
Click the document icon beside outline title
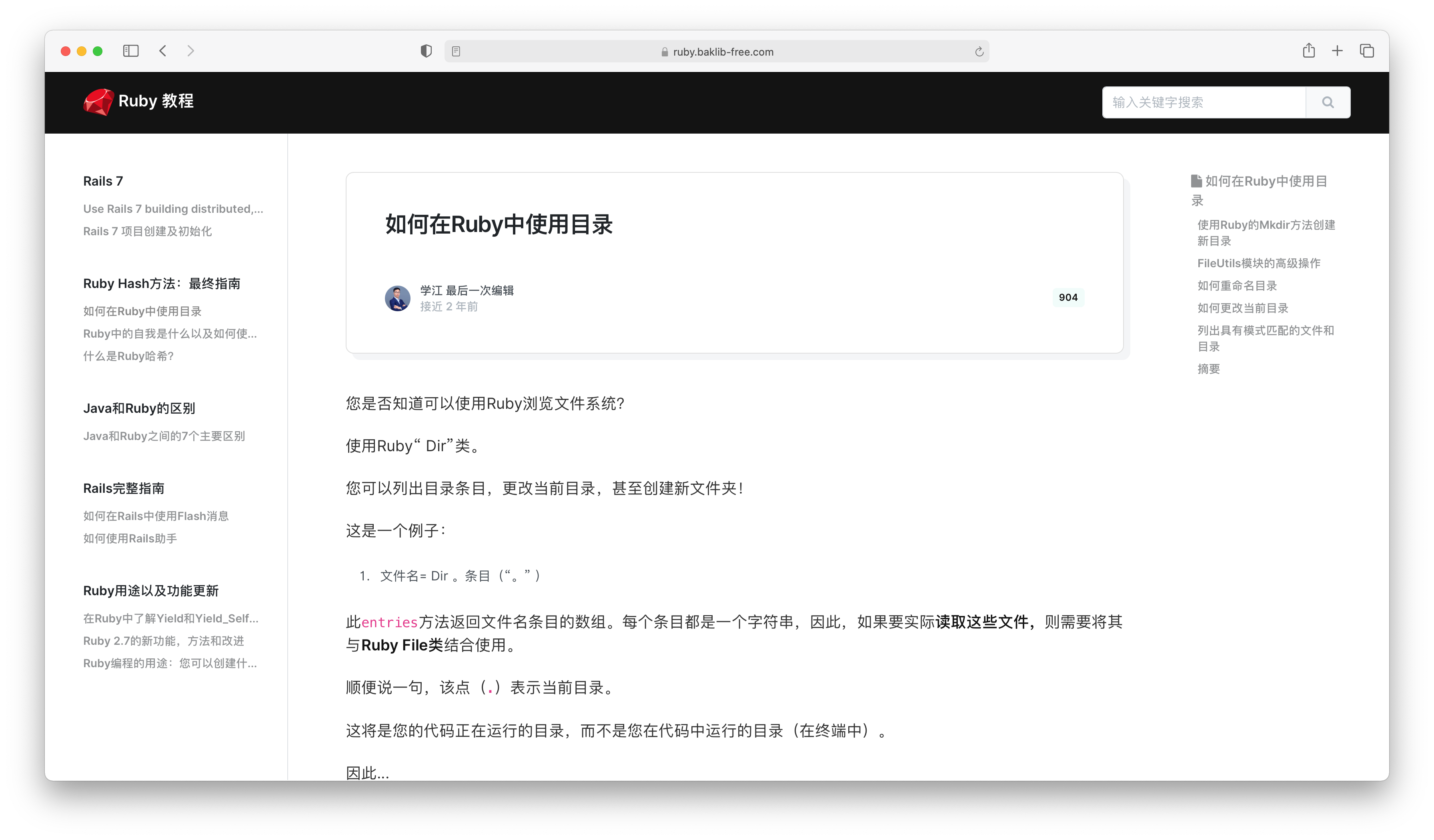coord(1196,181)
